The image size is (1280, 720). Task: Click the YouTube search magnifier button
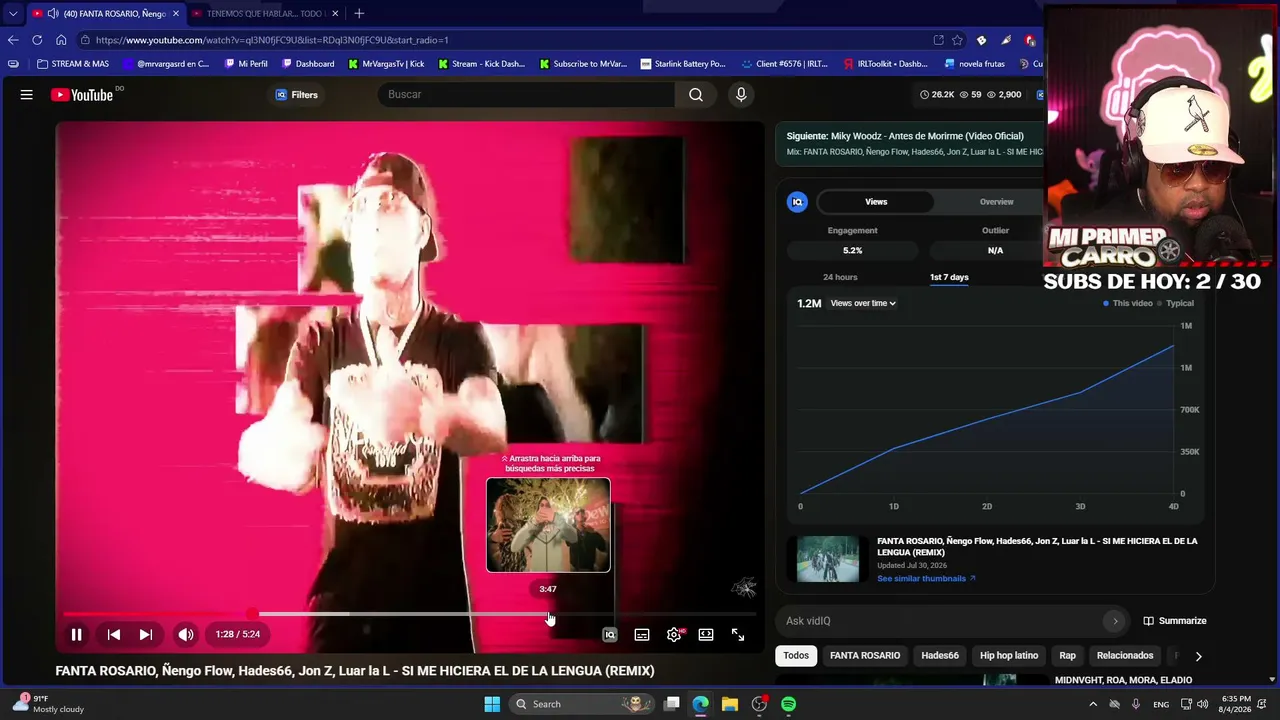[696, 94]
